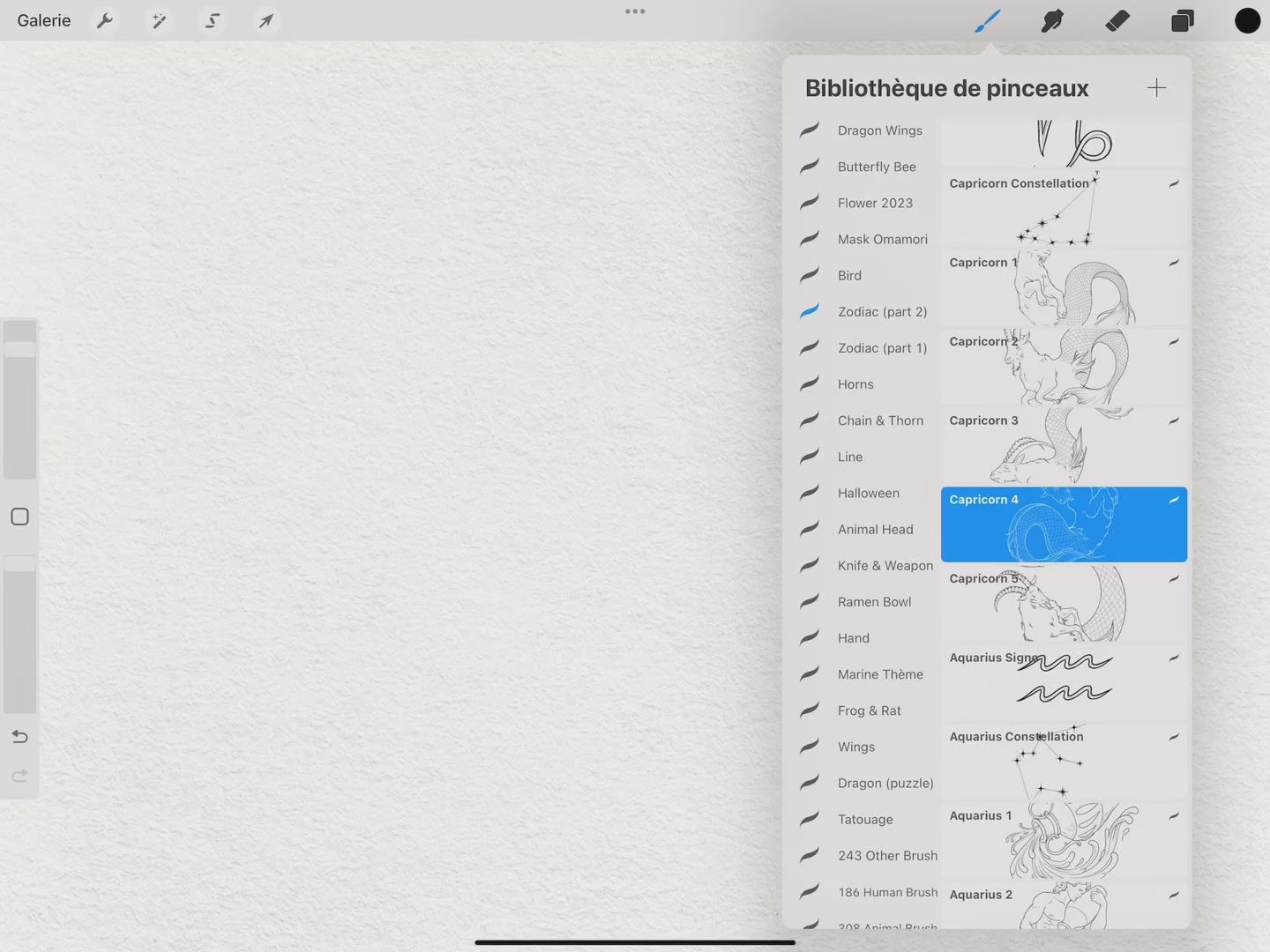This screenshot has height=952, width=1270.
Task: Select the Paint brush tool
Action: tap(987, 20)
